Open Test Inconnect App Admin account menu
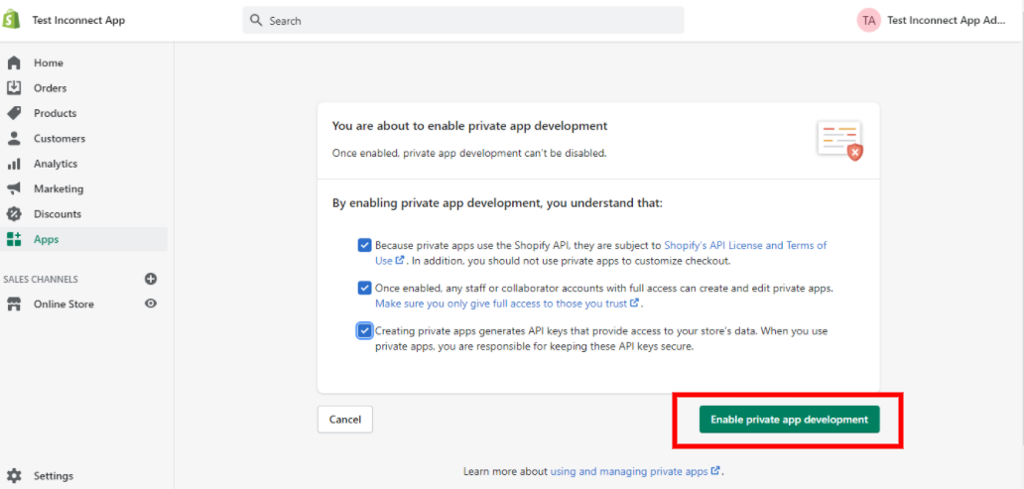The image size is (1024, 489). pos(931,20)
